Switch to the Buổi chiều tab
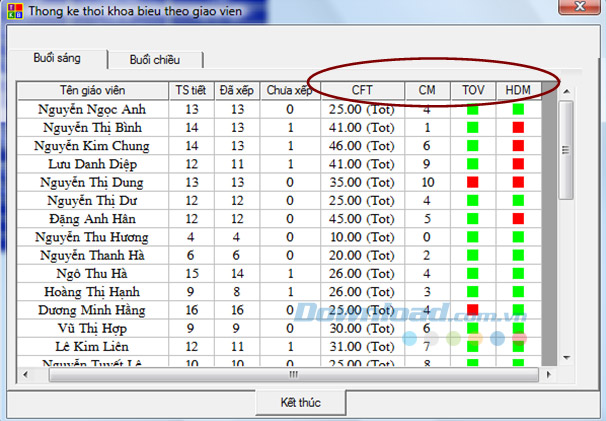Viewport: 606px width, 421px height. pyautogui.click(x=155, y=60)
